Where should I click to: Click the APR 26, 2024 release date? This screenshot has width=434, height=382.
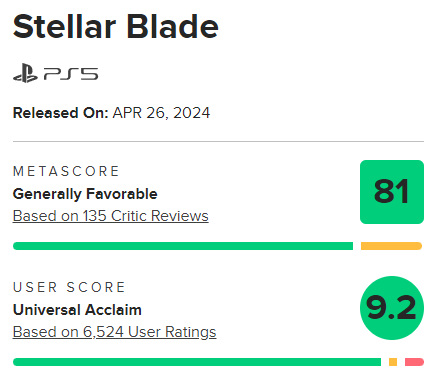(x=161, y=113)
